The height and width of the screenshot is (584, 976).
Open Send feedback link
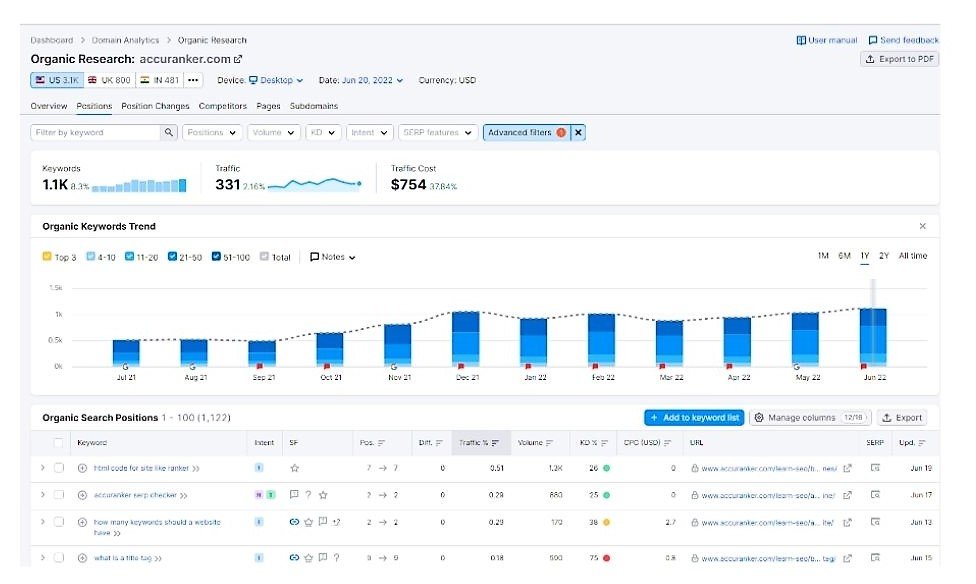click(903, 40)
